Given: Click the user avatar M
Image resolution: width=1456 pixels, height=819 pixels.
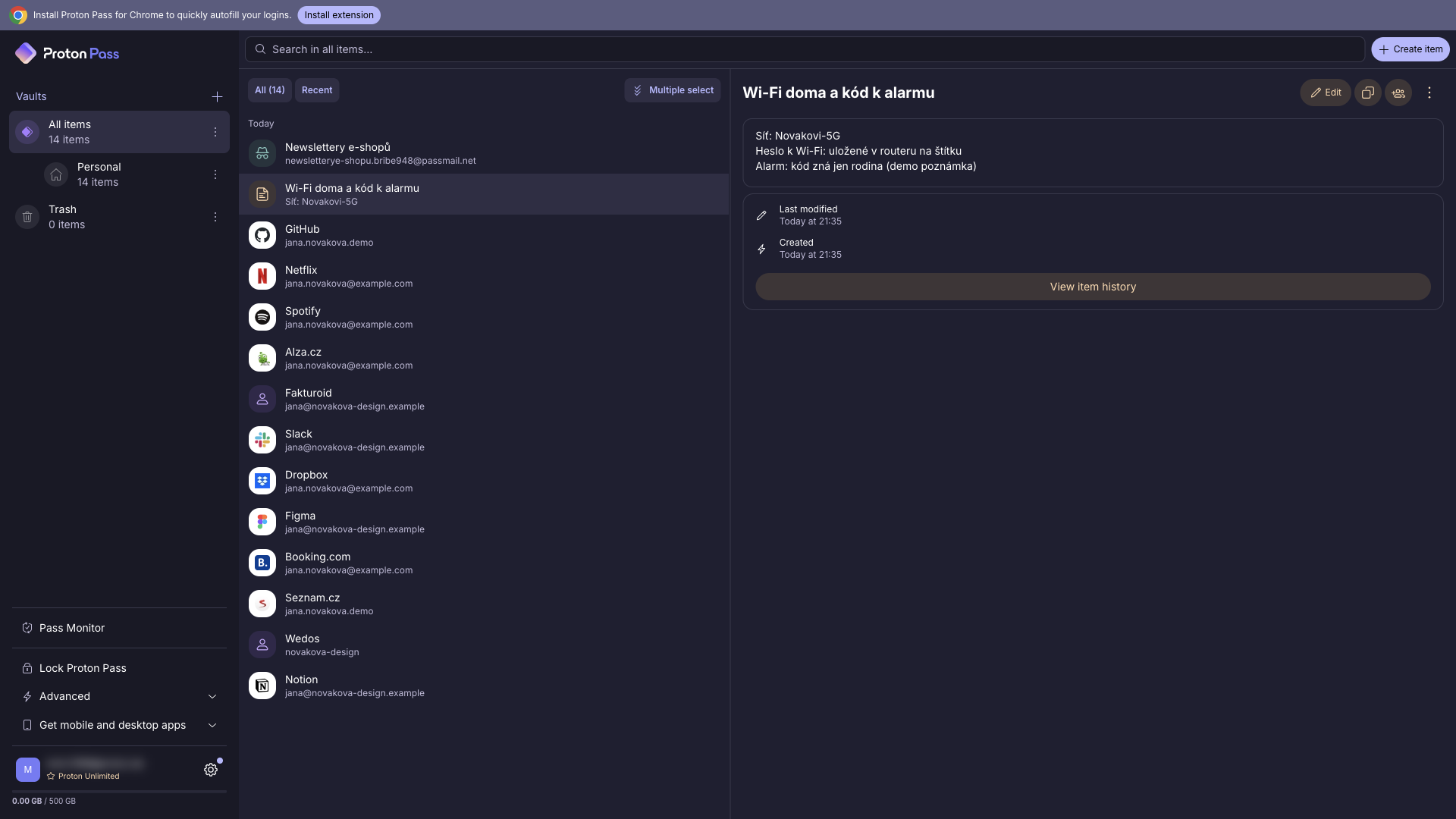Looking at the screenshot, I should (28, 770).
